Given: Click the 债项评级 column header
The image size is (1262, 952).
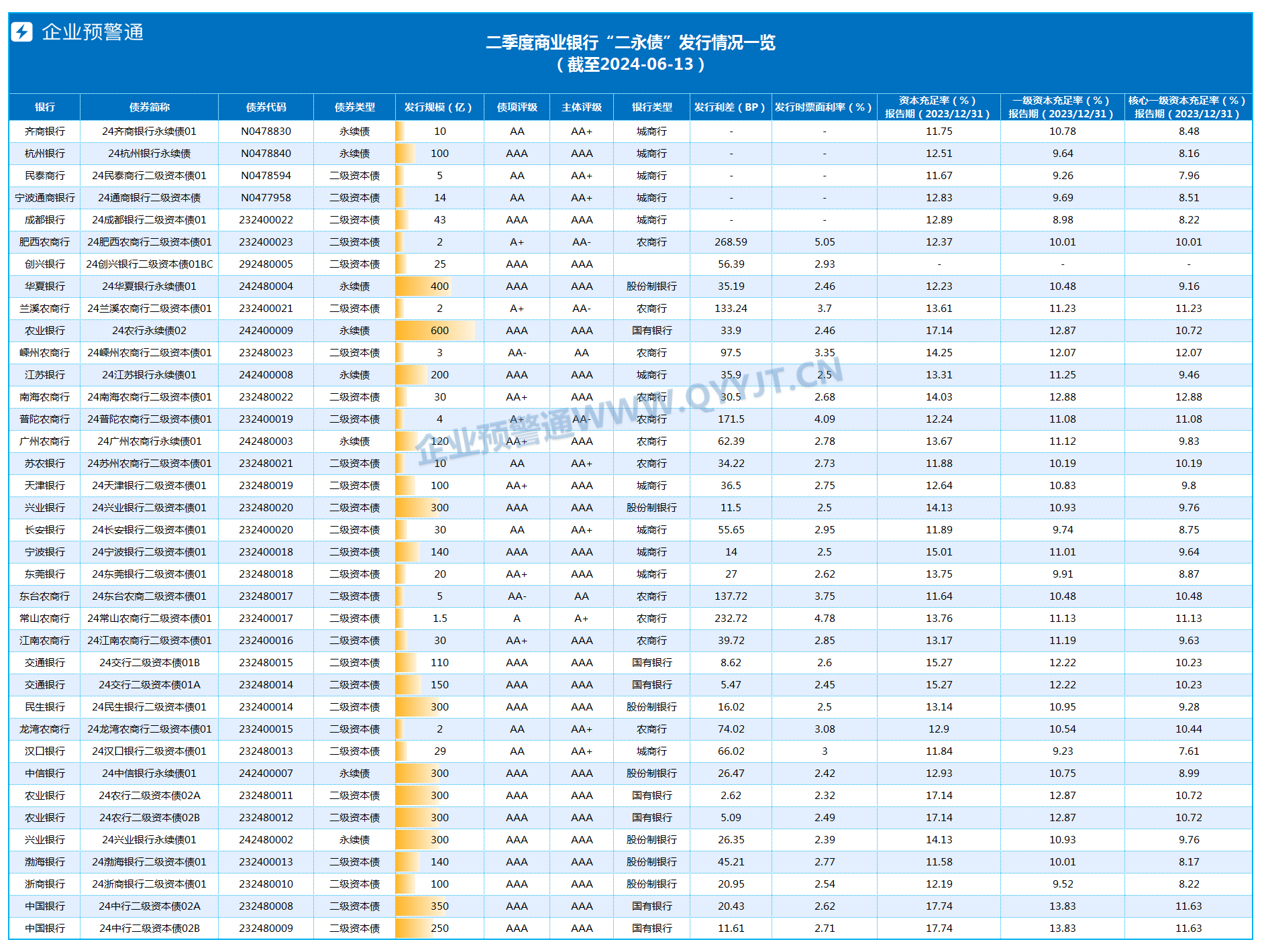Looking at the screenshot, I should tap(517, 107).
